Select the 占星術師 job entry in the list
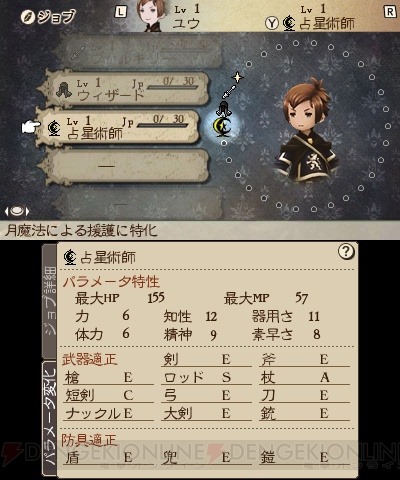The height and width of the screenshot is (480, 400). pyautogui.click(x=118, y=128)
